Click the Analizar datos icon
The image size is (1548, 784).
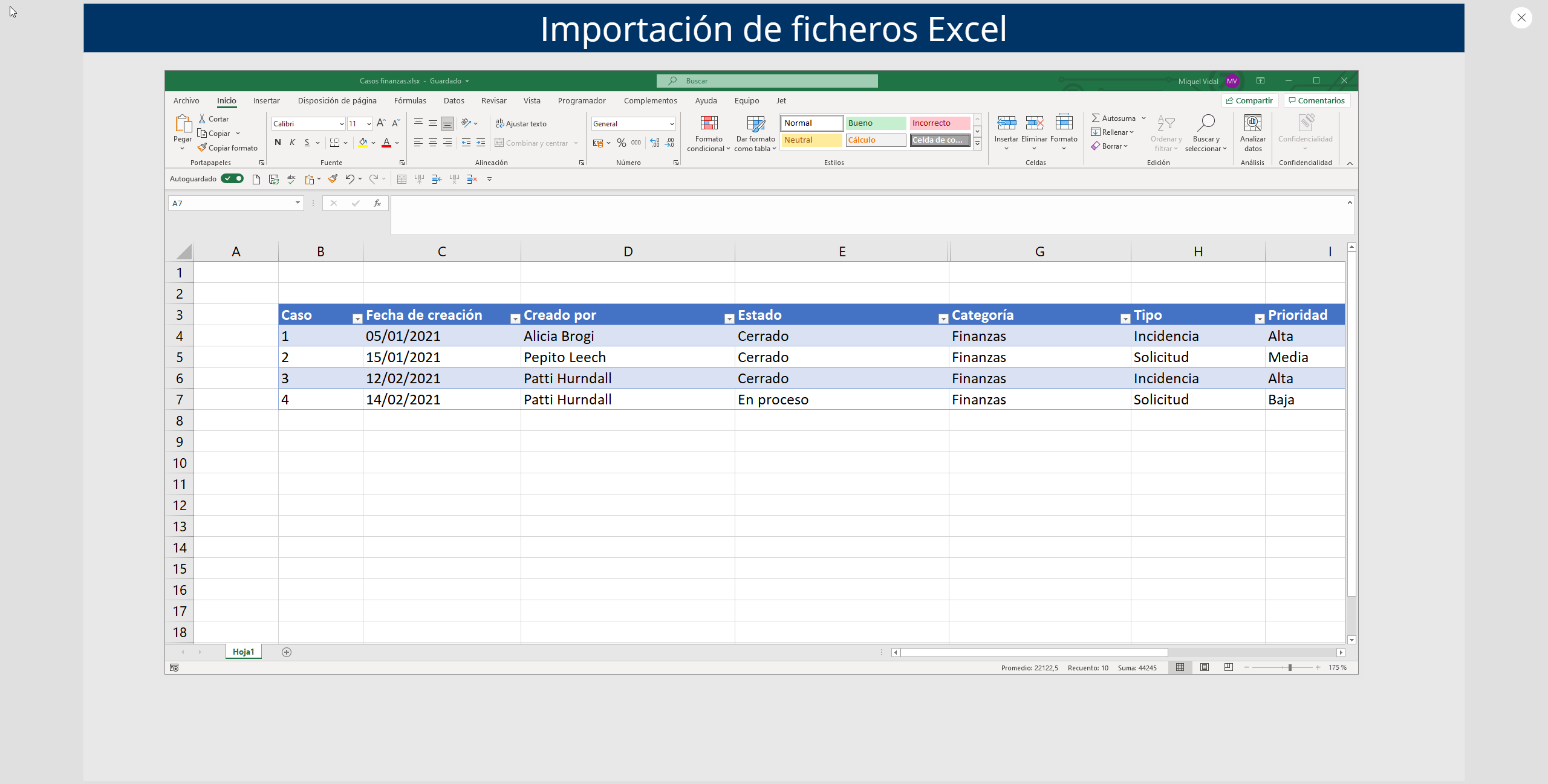point(1252,123)
